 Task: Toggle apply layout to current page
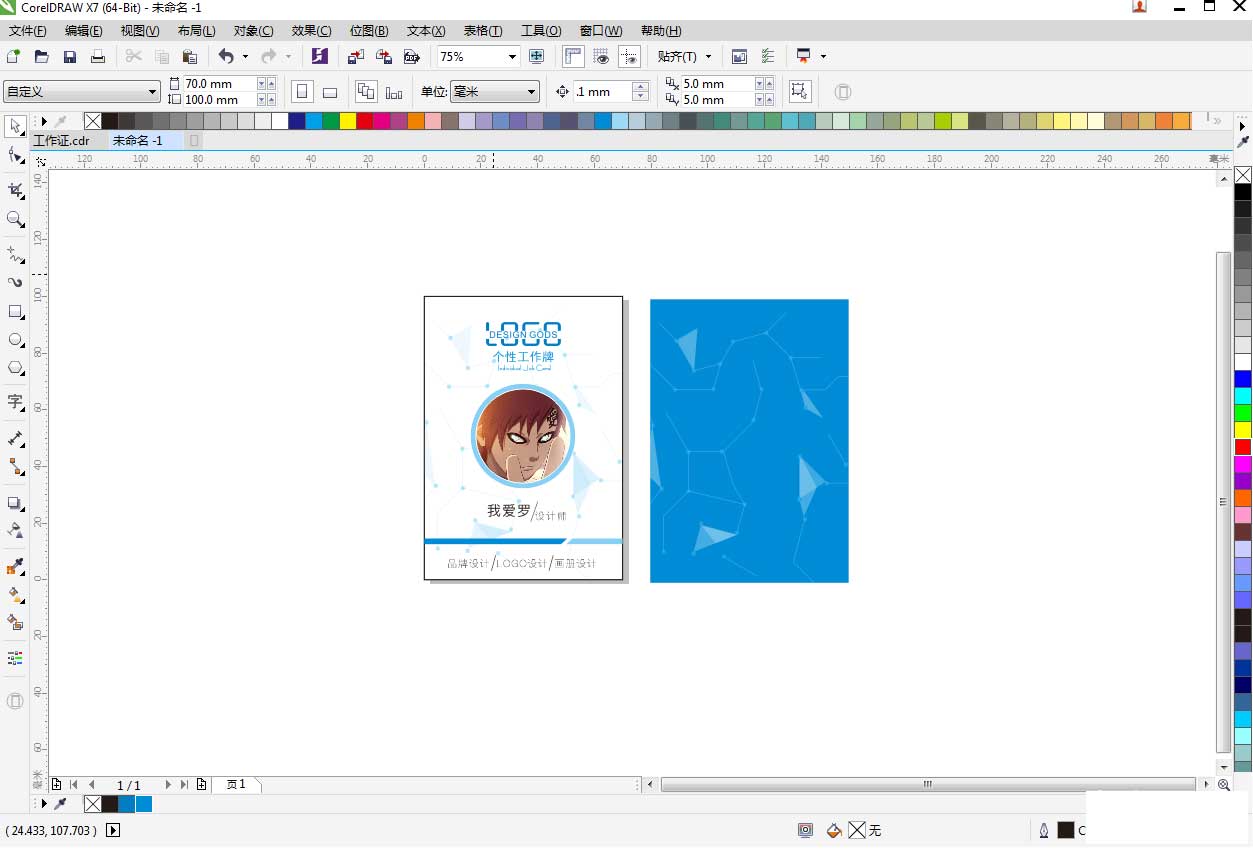point(394,92)
